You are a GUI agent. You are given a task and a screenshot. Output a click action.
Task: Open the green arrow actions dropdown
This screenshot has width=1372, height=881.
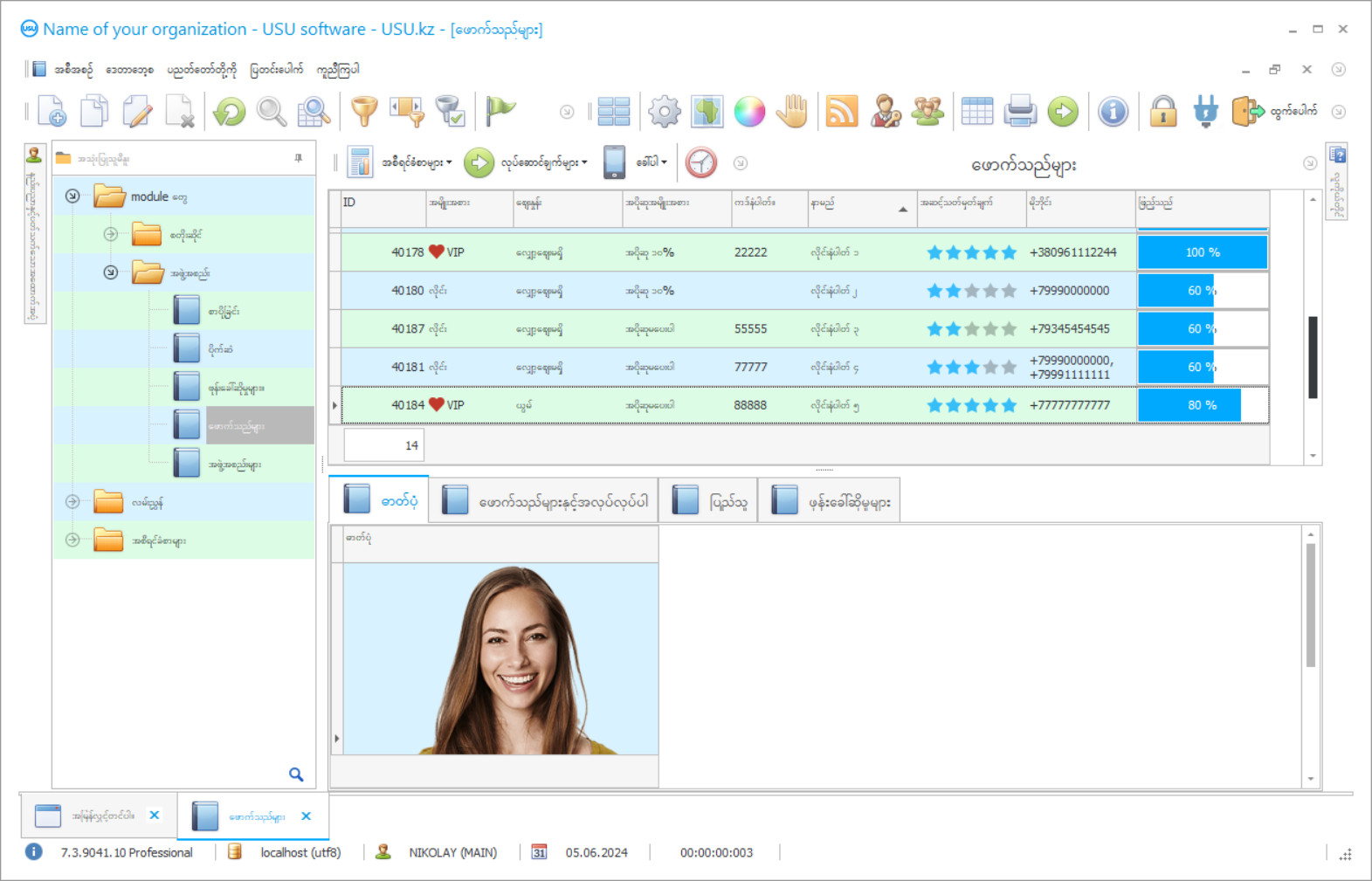pyautogui.click(x=526, y=162)
